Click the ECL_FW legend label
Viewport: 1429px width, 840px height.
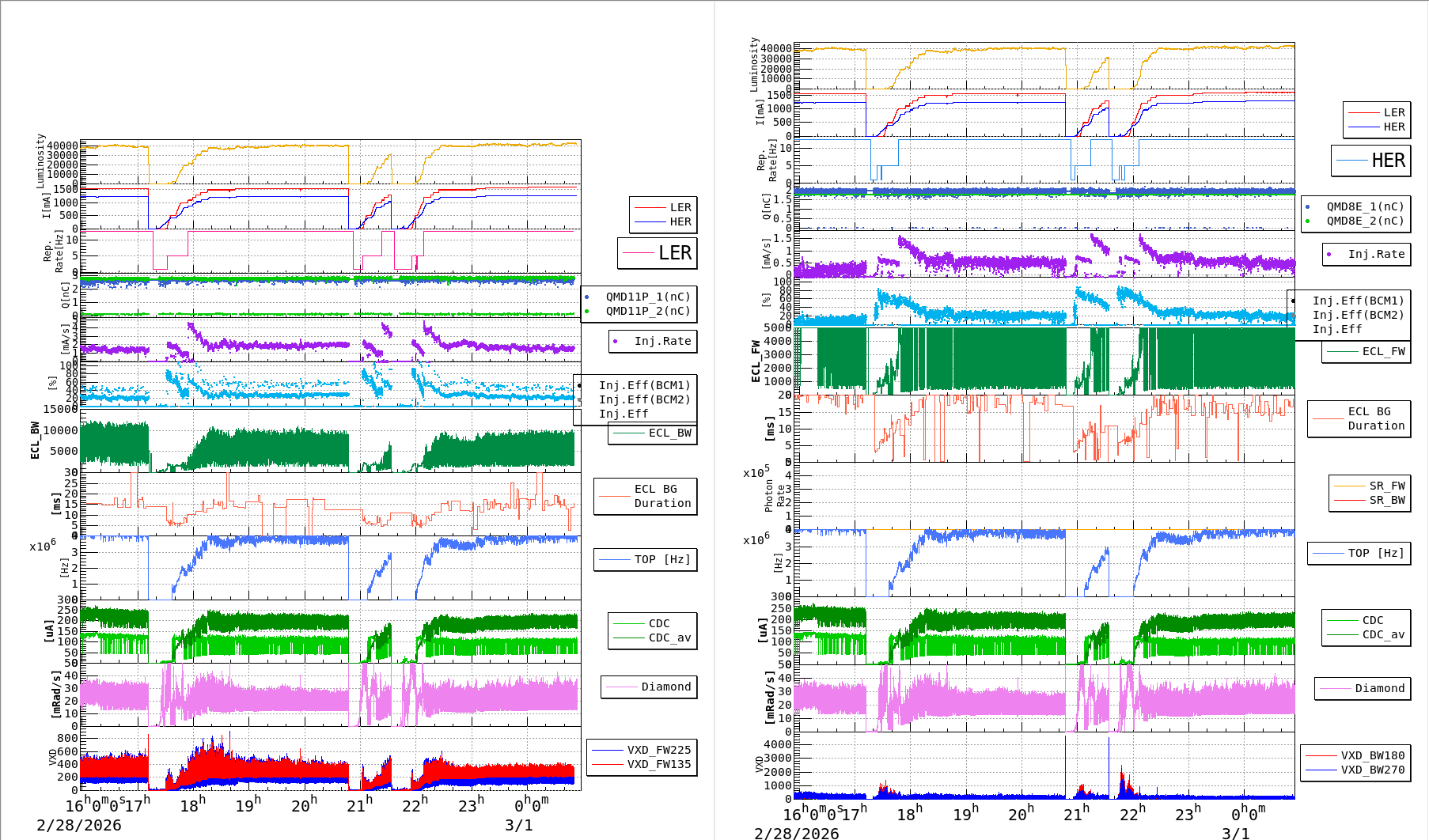click(x=1383, y=351)
